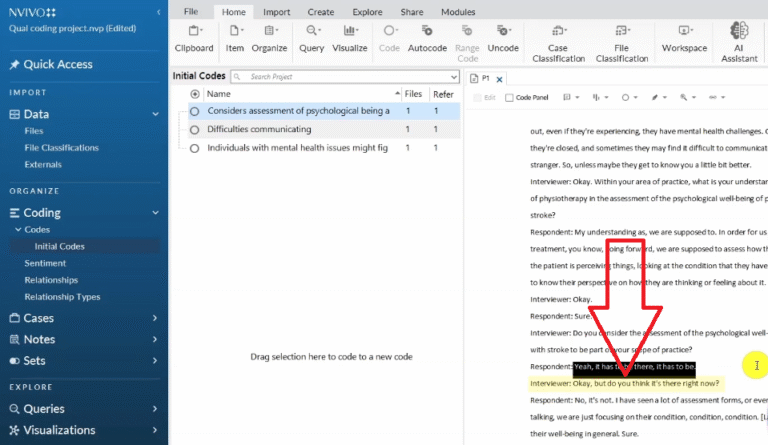
Task: Open the highlight pen dropdown
Action: pyautogui.click(x=659, y=97)
